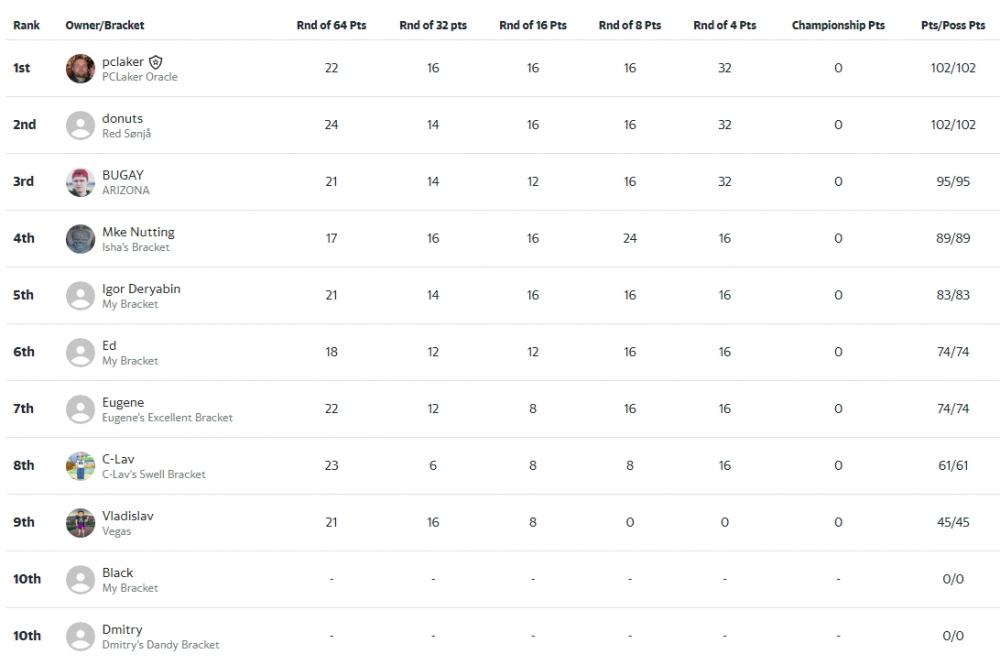Select the Pts/Poss Pts column header
Screen dimensions: 1000x665
click(952, 25)
